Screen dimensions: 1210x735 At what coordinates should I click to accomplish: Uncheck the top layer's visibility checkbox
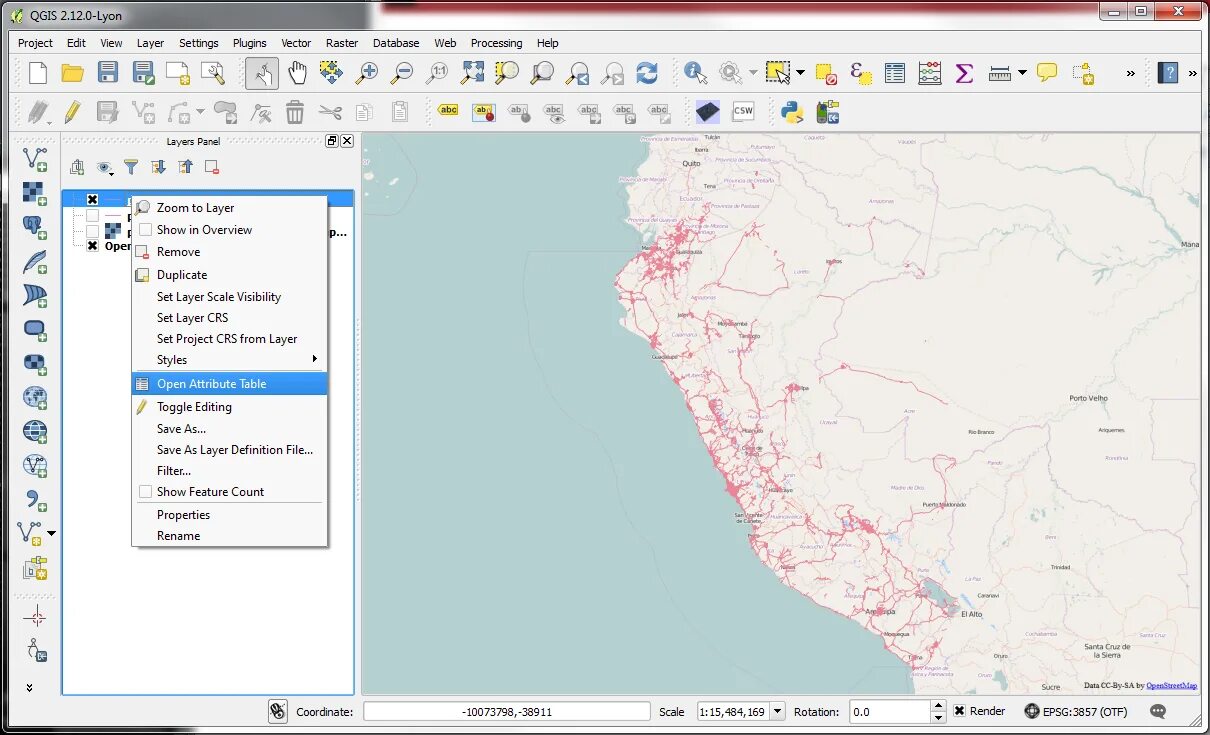pyautogui.click(x=92, y=198)
